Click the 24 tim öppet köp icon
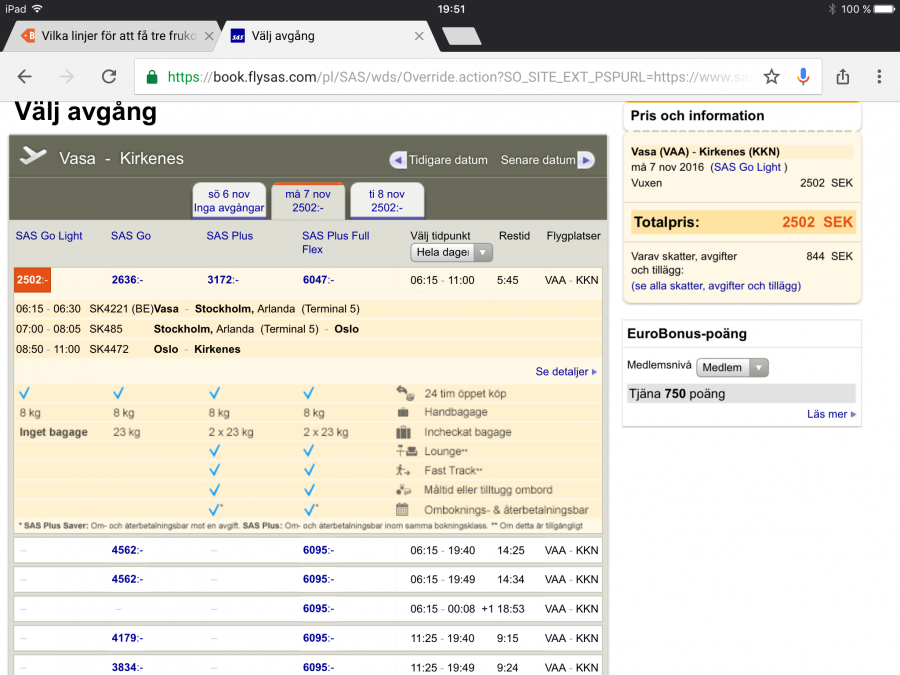The width and height of the screenshot is (900, 675). pyautogui.click(x=405, y=393)
